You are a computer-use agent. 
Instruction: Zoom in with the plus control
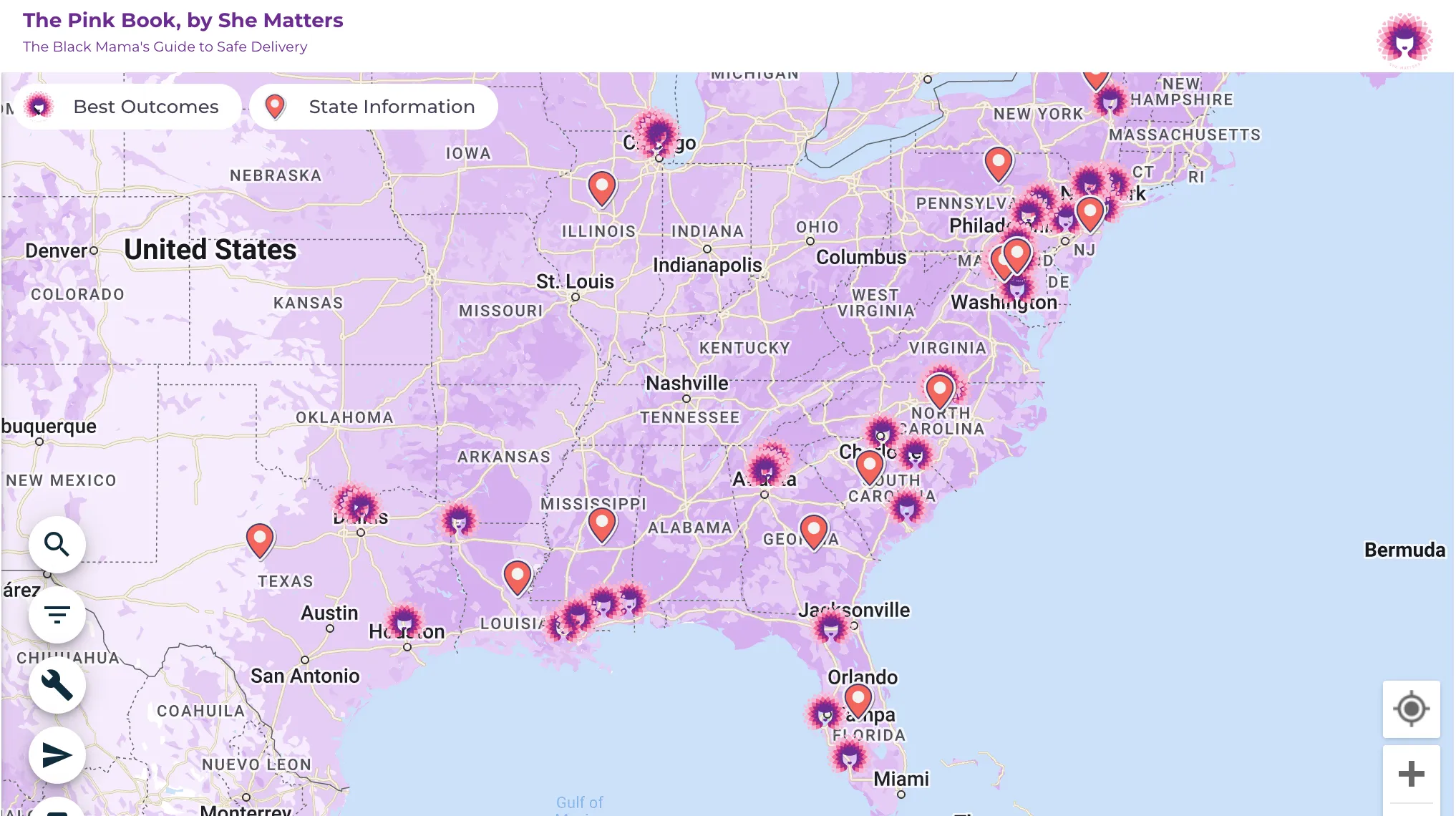pos(1411,773)
